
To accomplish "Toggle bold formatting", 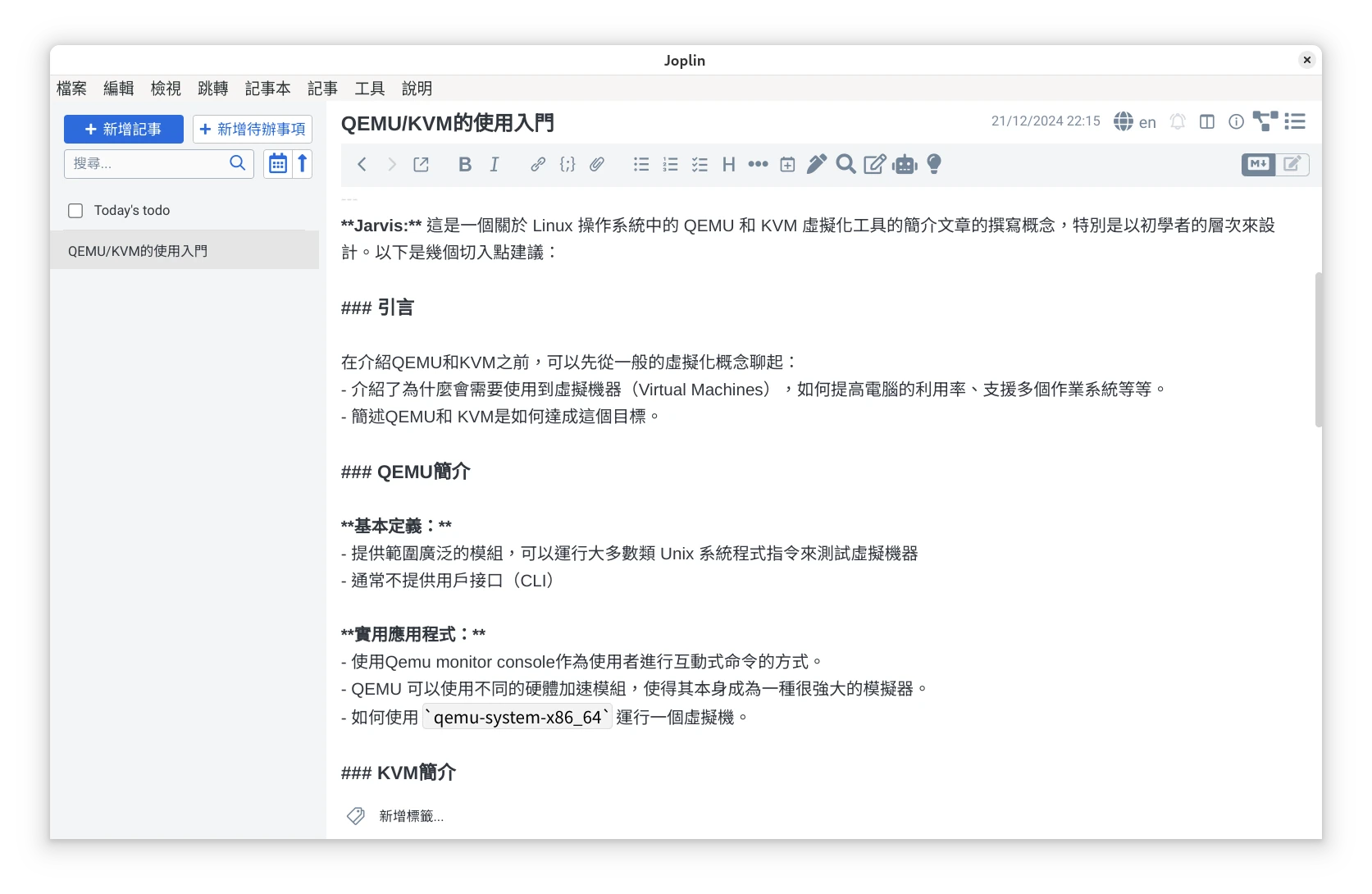I will pyautogui.click(x=464, y=164).
